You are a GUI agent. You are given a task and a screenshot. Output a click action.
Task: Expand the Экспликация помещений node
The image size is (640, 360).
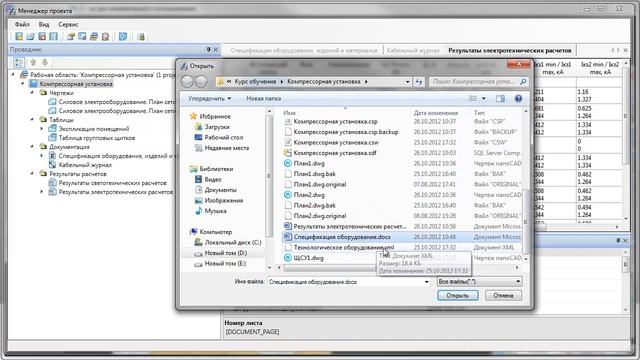(x=42, y=129)
